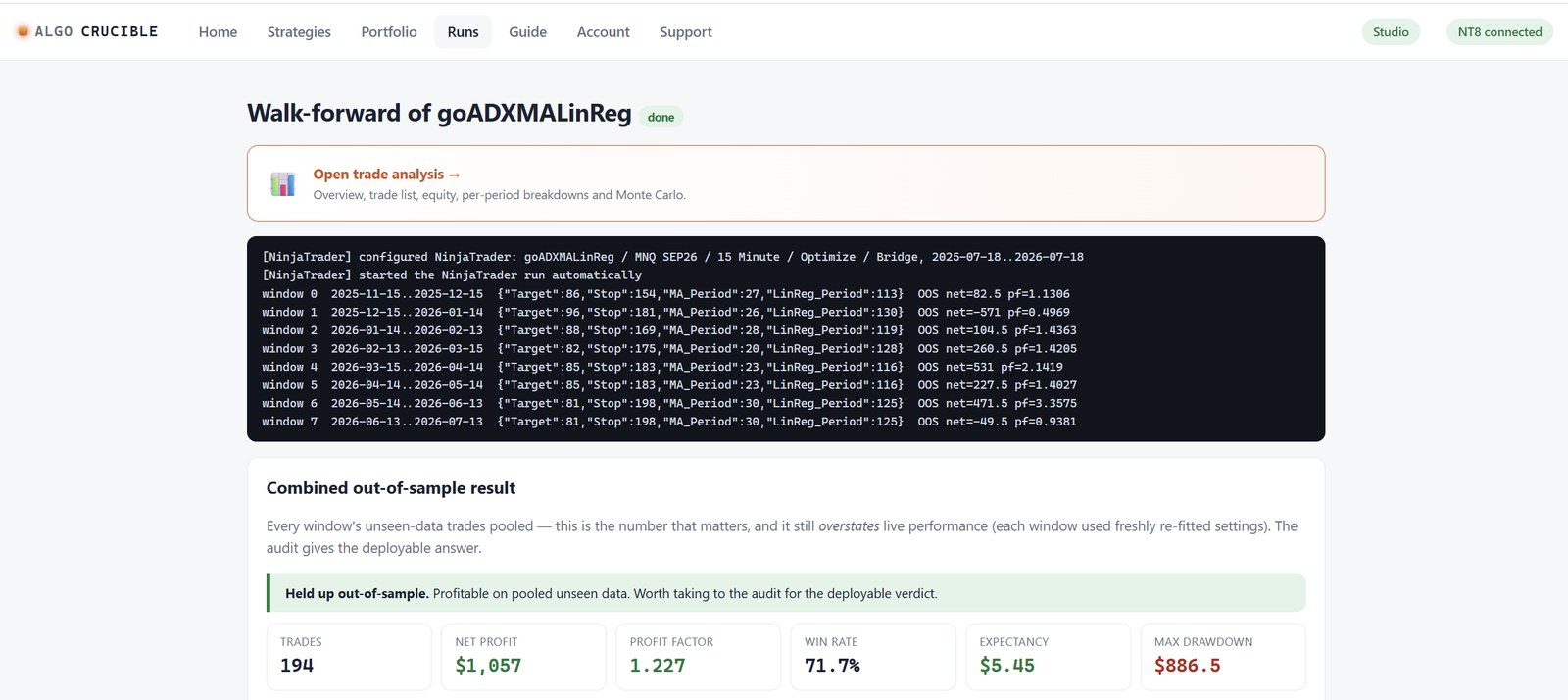This screenshot has width=1568, height=700.
Task: Click the Studio button
Action: click(x=1391, y=32)
